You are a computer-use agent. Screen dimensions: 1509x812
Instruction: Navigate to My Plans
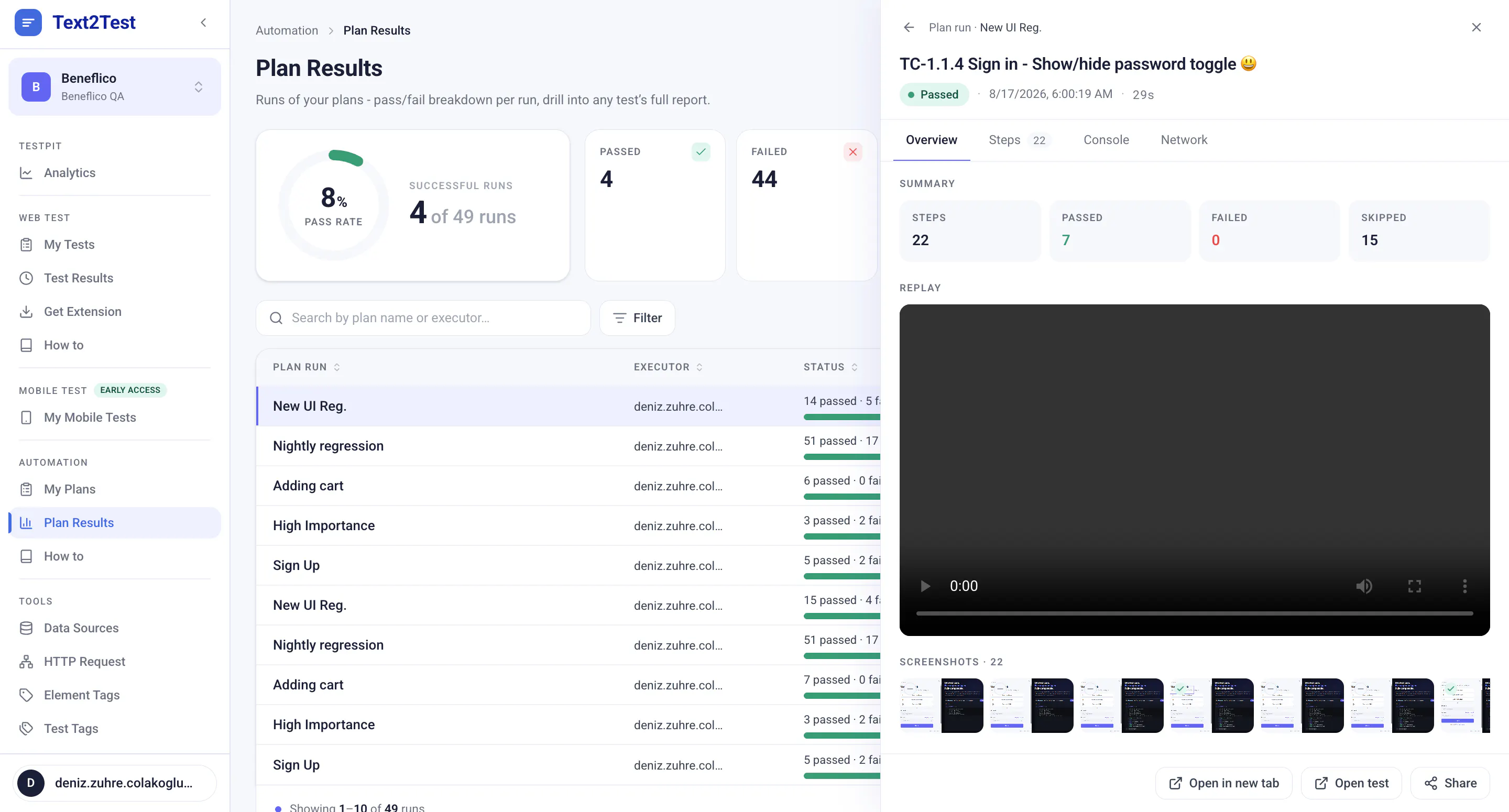tap(115, 489)
